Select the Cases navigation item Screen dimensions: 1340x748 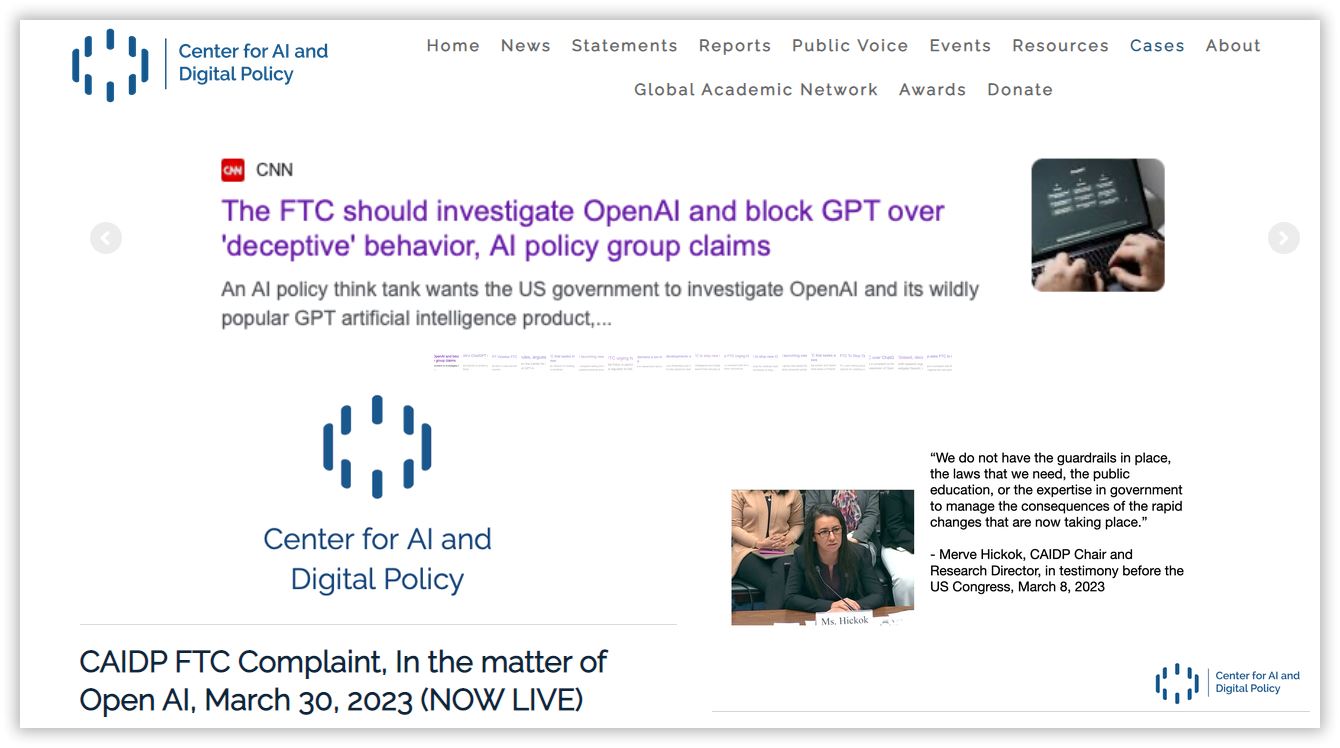(1157, 46)
